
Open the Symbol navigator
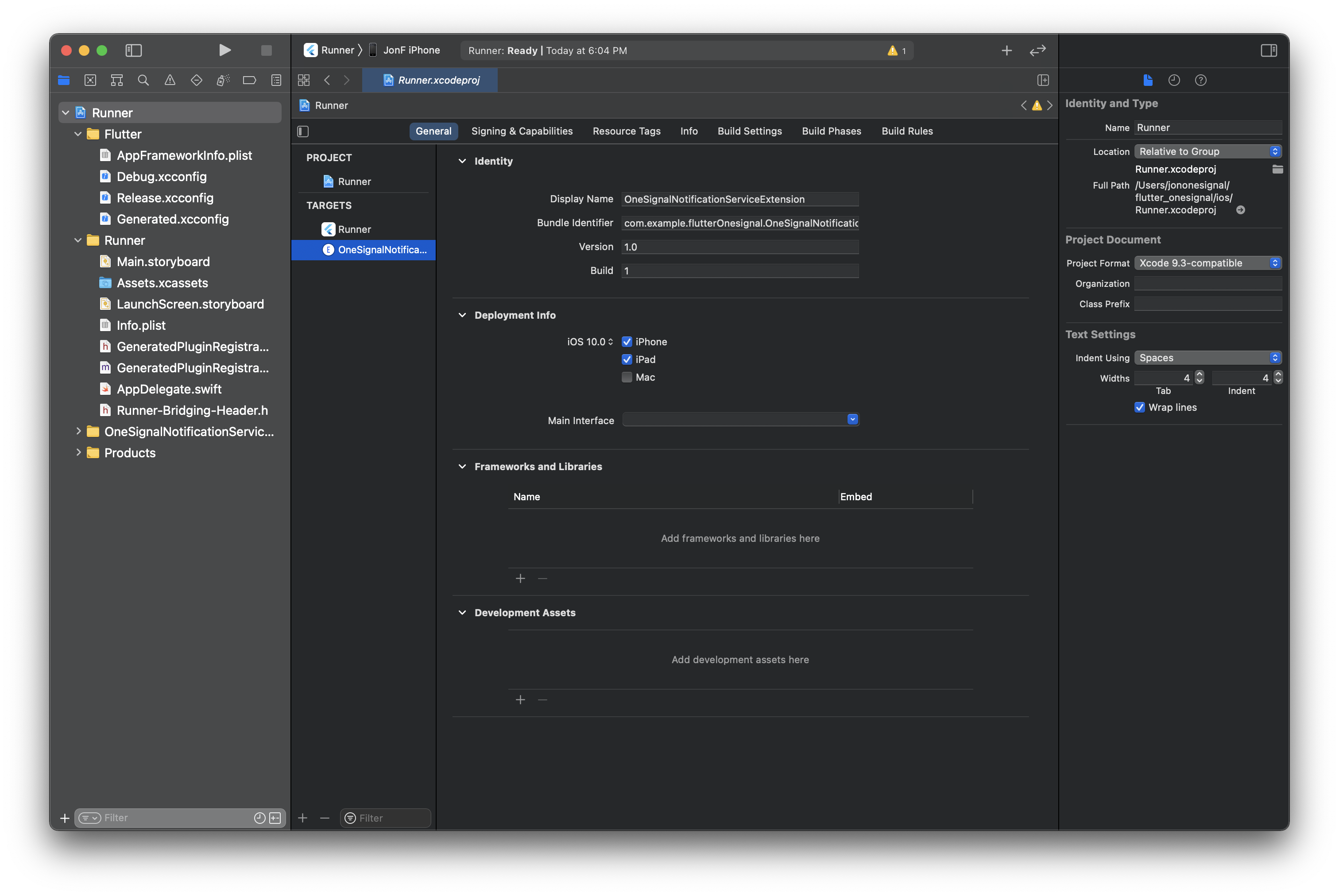[x=117, y=80]
